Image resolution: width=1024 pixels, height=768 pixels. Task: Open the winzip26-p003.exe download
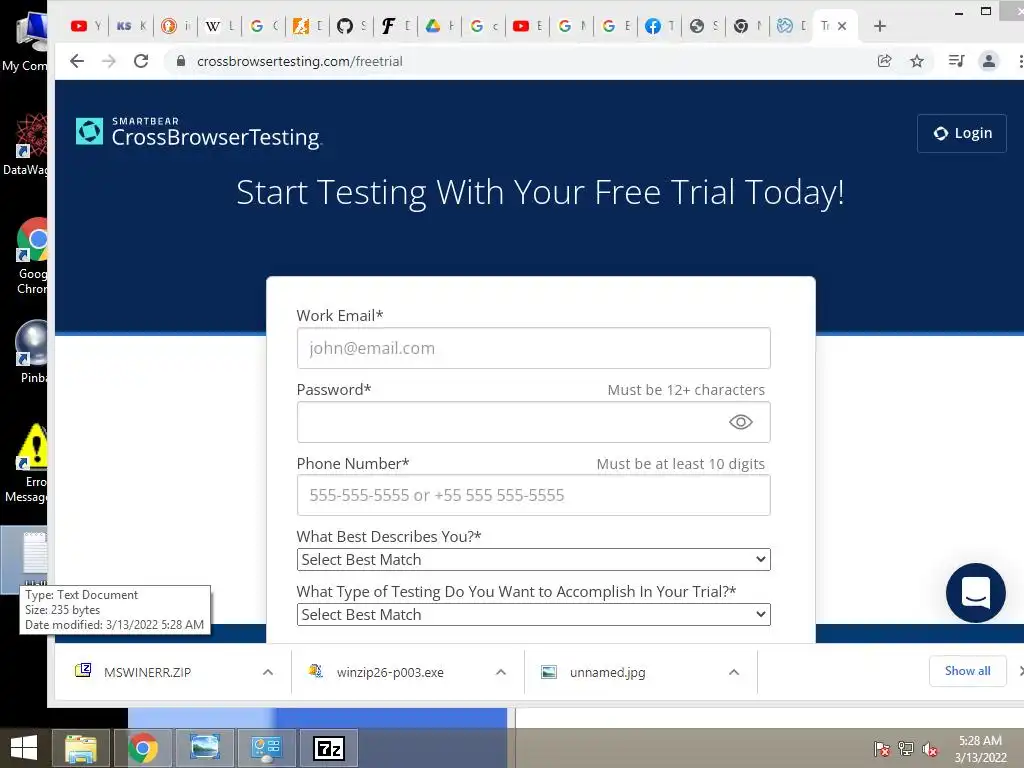(x=390, y=672)
